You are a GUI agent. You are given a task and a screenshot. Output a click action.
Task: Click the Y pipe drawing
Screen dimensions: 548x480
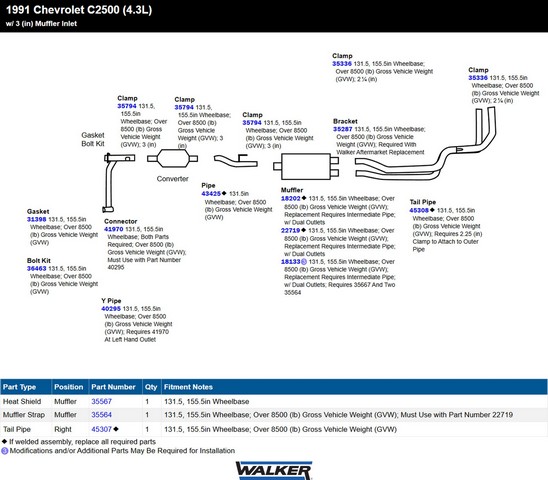[x=118, y=182]
